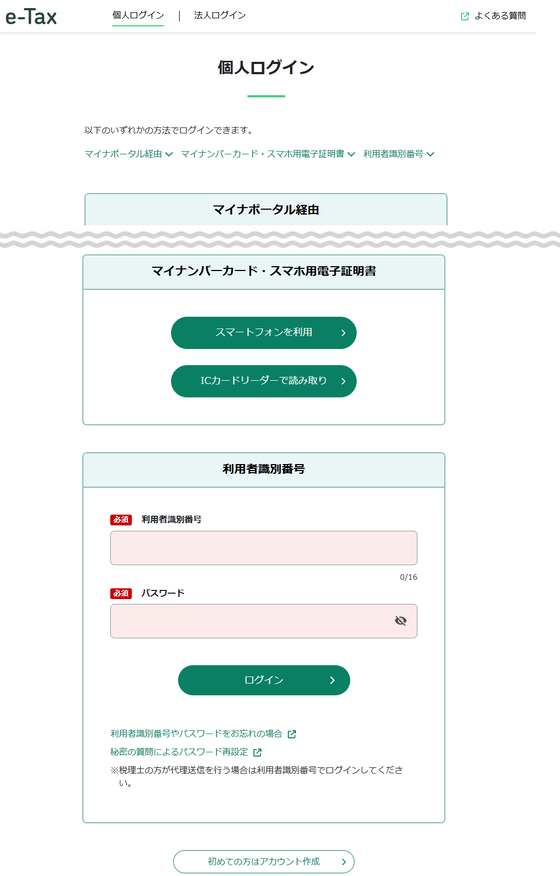Expand マイナンバーカード・スマホ用電子証明書 anchor chevron
This screenshot has width=560, height=876.
coord(351,154)
